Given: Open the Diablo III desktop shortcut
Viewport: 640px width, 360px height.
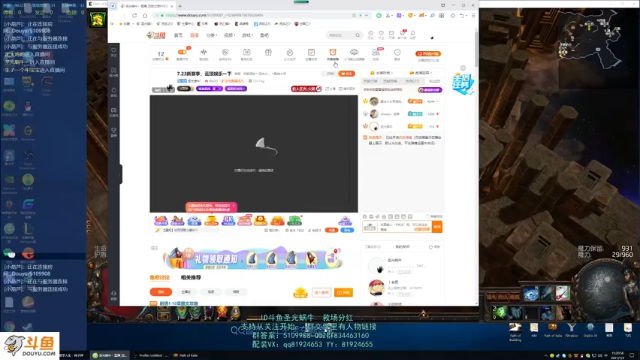Looking at the screenshot, I should click(590, 331).
